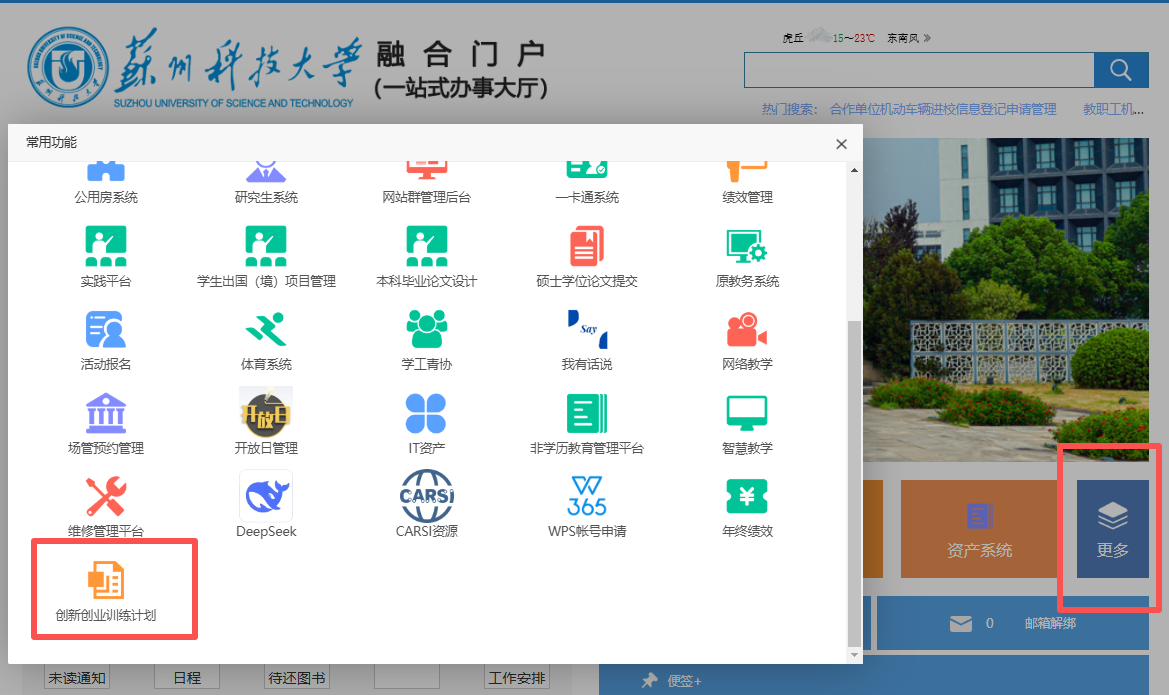Screen dimensions: 1169x695
Task: Open the 我有话说 icon
Action: point(587,329)
